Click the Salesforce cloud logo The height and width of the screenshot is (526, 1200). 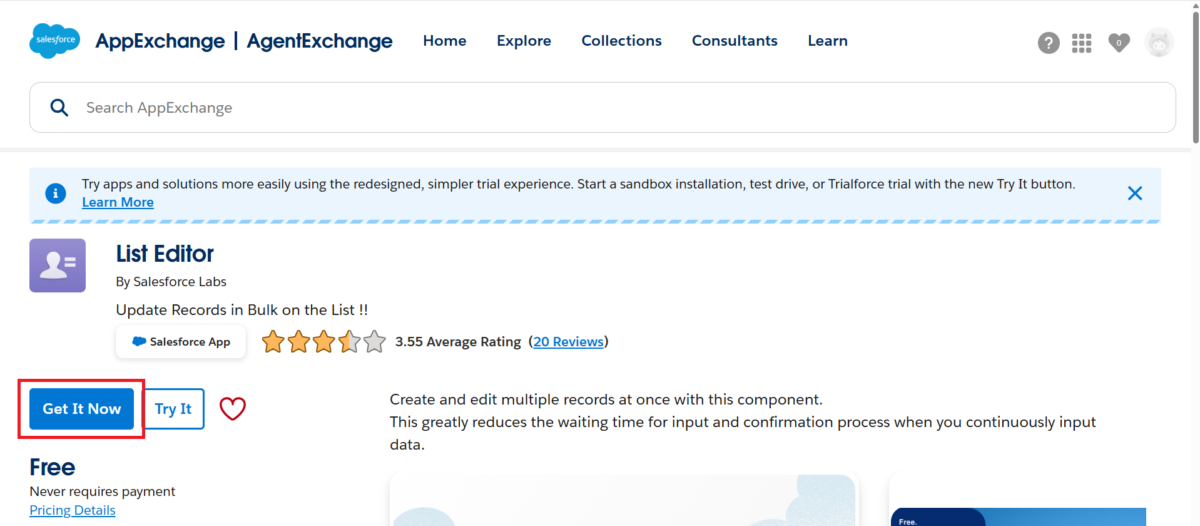click(x=55, y=41)
